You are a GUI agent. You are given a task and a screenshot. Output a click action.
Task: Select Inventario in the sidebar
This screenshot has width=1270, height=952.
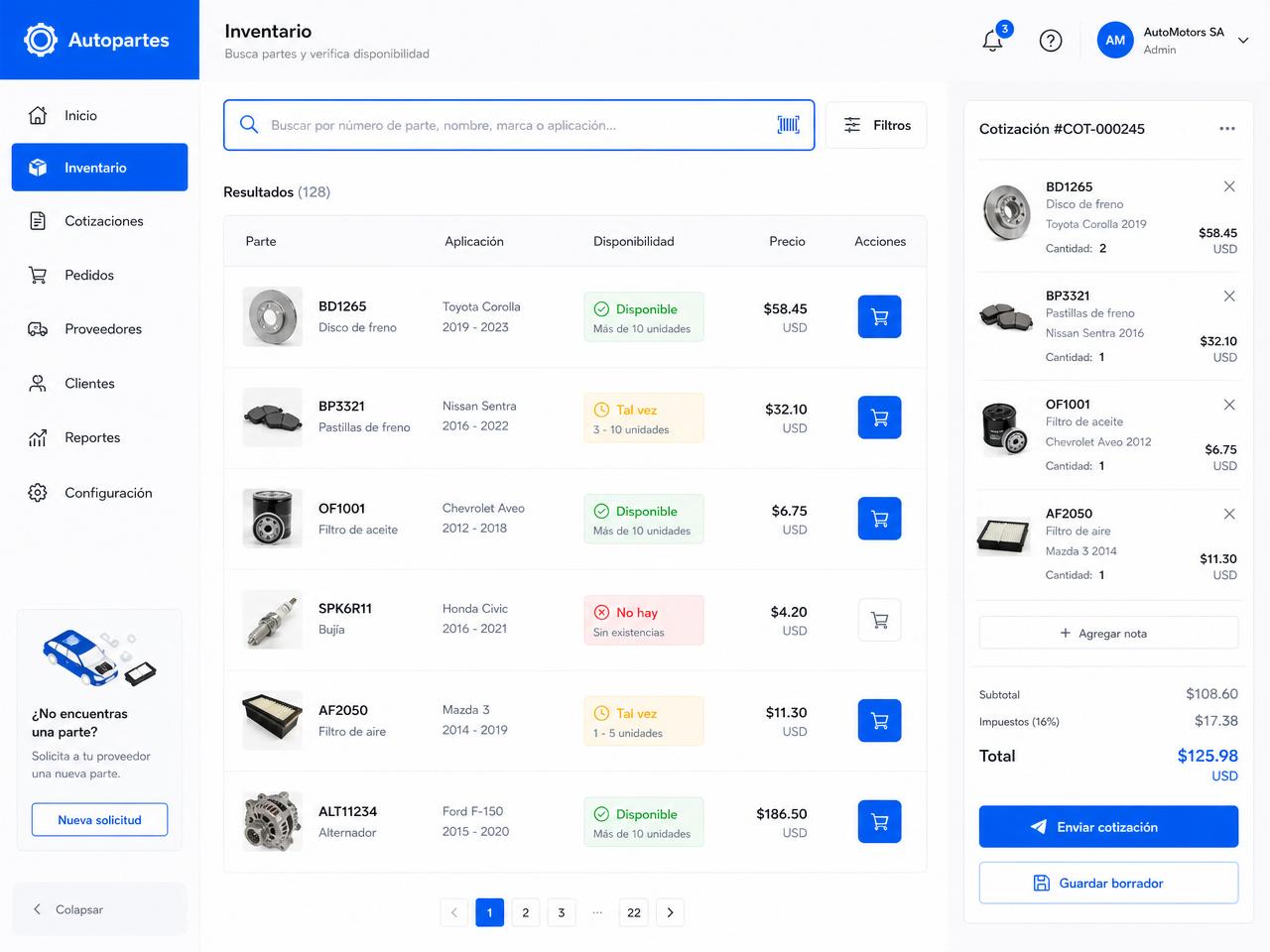coord(99,168)
